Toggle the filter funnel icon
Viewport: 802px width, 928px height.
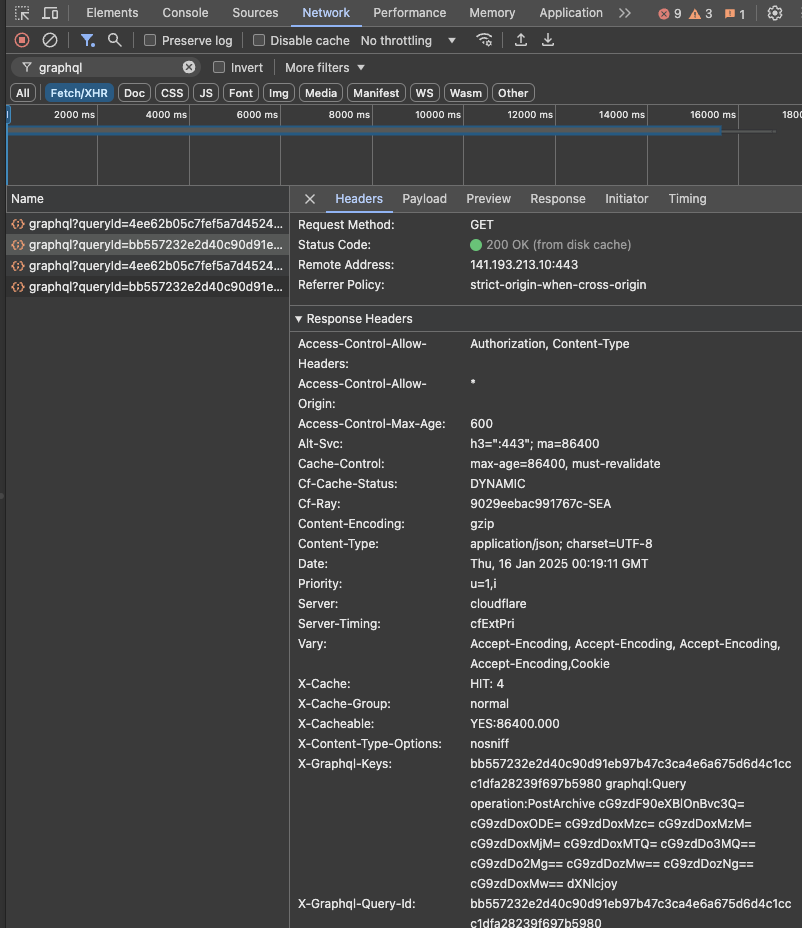tap(87, 40)
